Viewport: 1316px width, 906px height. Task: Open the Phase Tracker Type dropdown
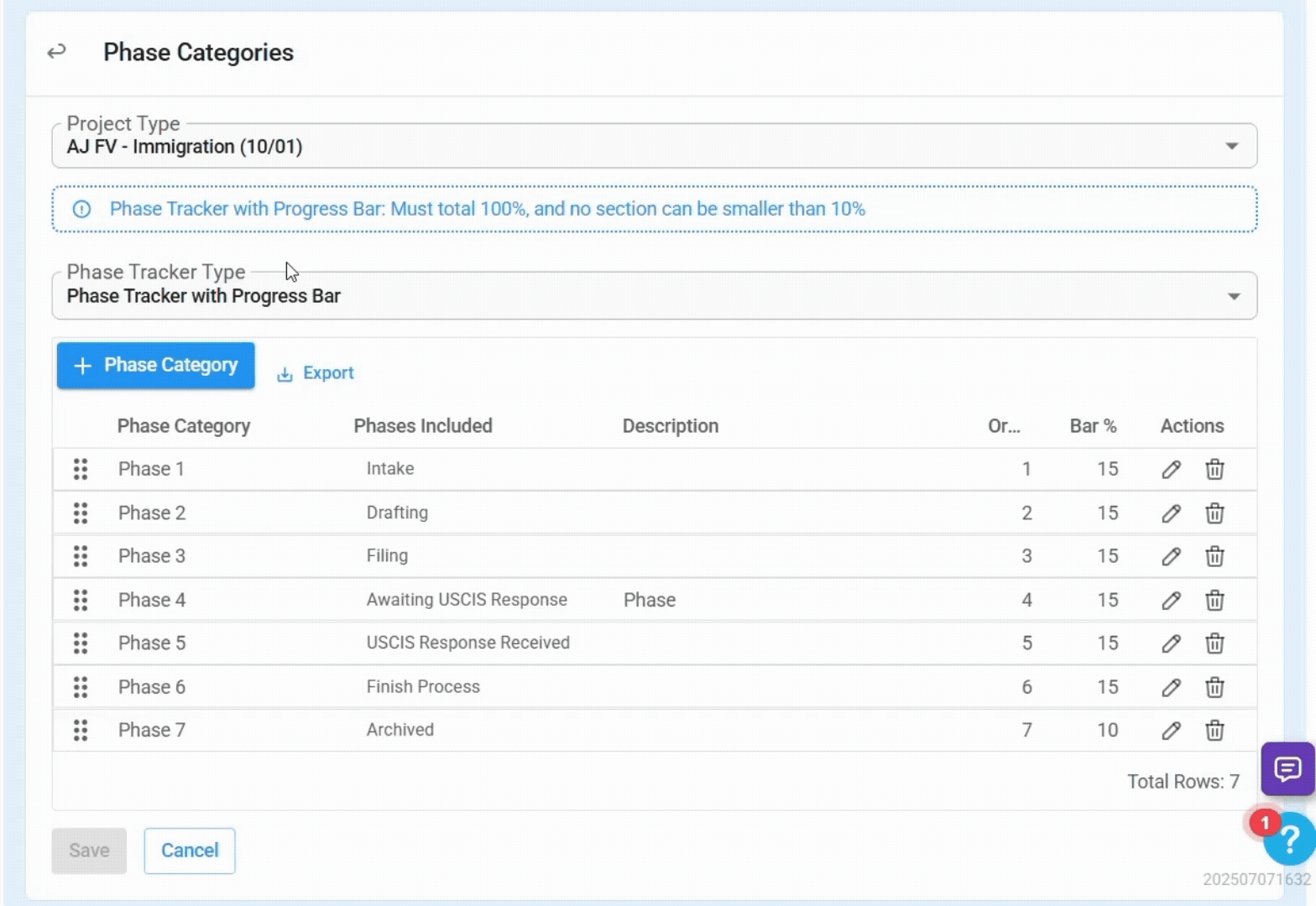coord(655,295)
